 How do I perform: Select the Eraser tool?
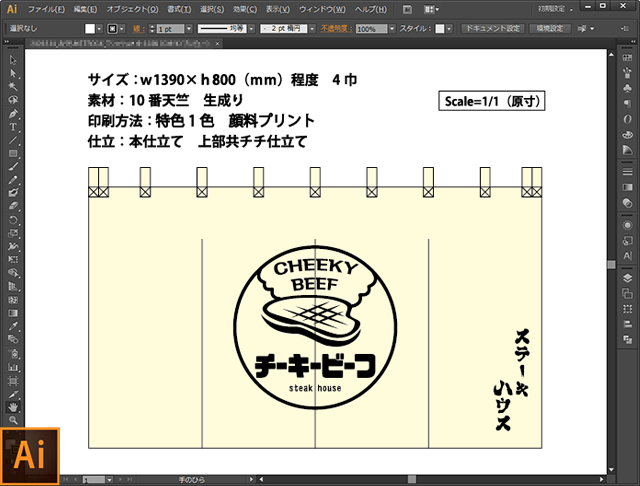tap(13, 206)
